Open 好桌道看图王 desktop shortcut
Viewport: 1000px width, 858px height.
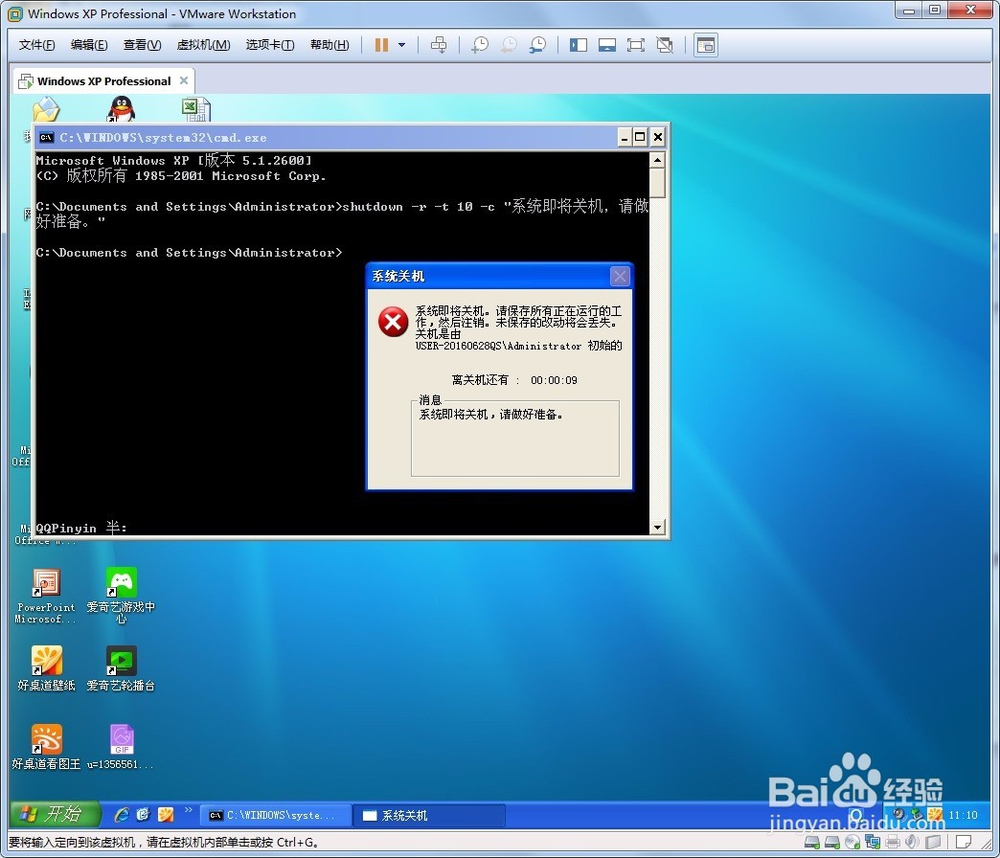(47, 746)
